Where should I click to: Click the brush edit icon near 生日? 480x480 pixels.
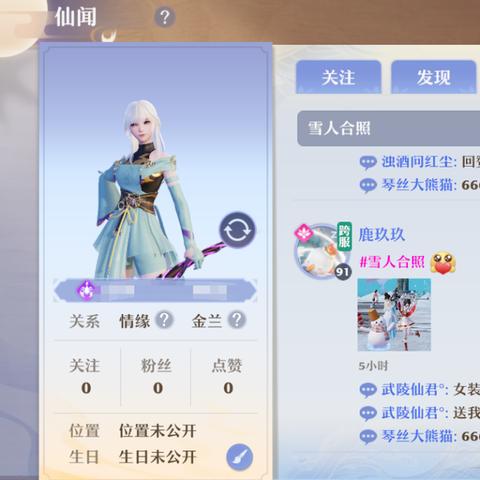(239, 457)
